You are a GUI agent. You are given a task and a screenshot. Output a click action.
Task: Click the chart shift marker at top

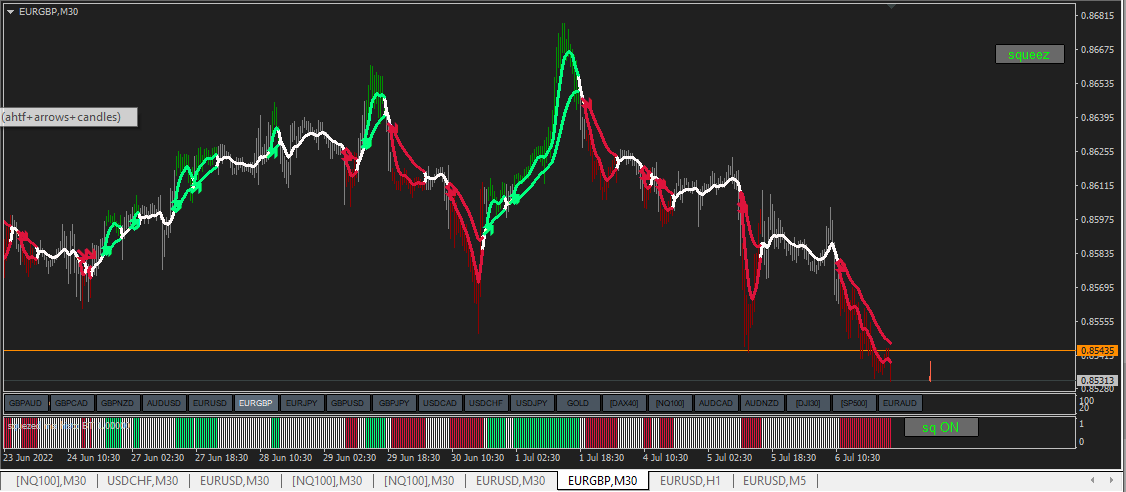(891, 6)
